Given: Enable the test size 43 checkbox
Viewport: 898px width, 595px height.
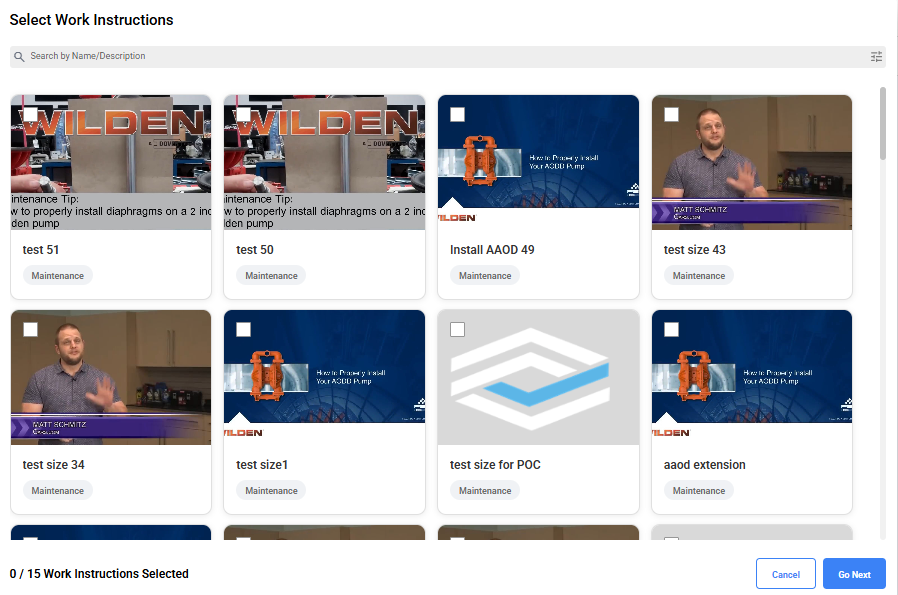Looking at the screenshot, I should [x=671, y=114].
